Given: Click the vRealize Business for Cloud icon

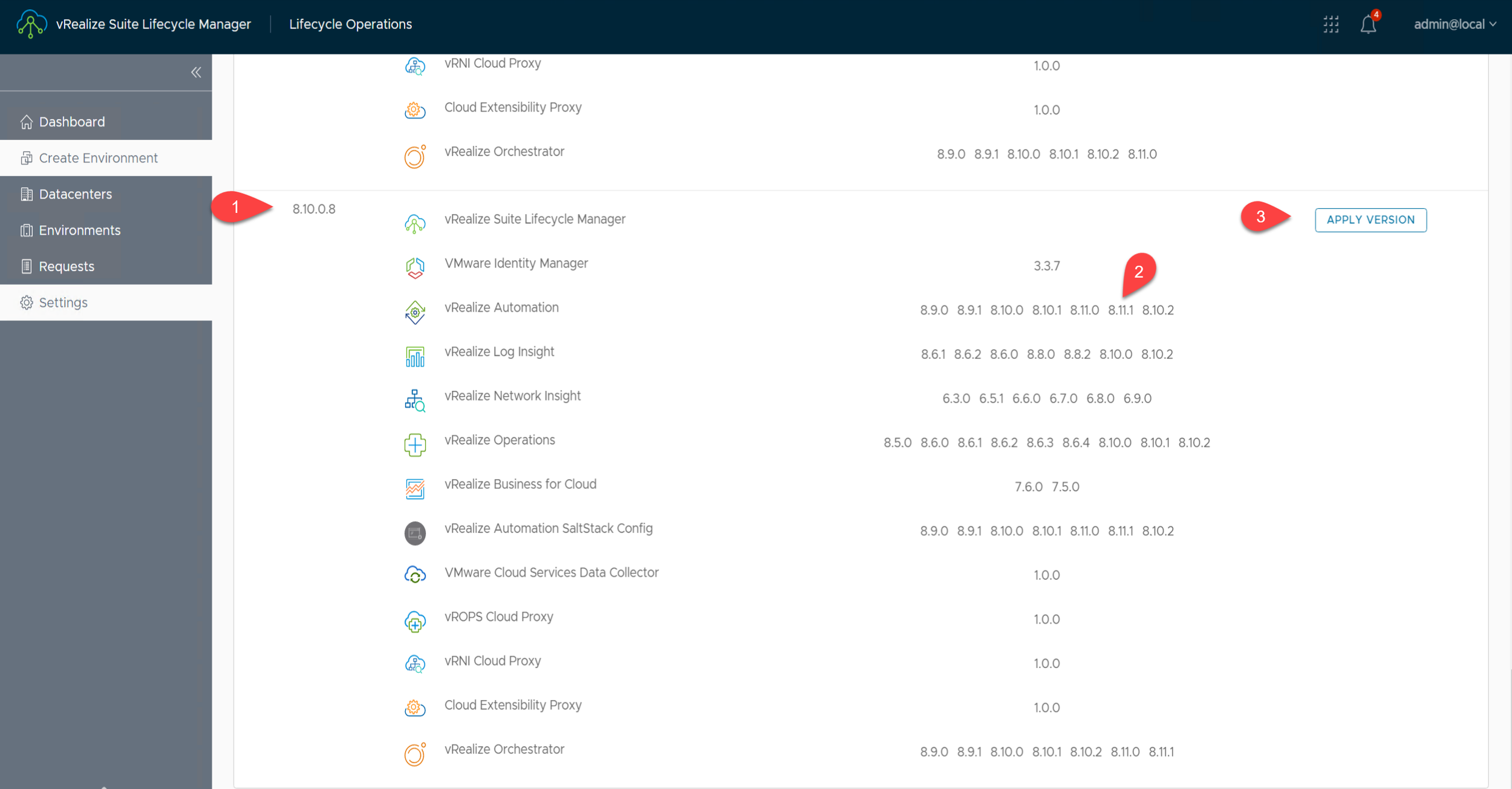Looking at the screenshot, I should 415,488.
